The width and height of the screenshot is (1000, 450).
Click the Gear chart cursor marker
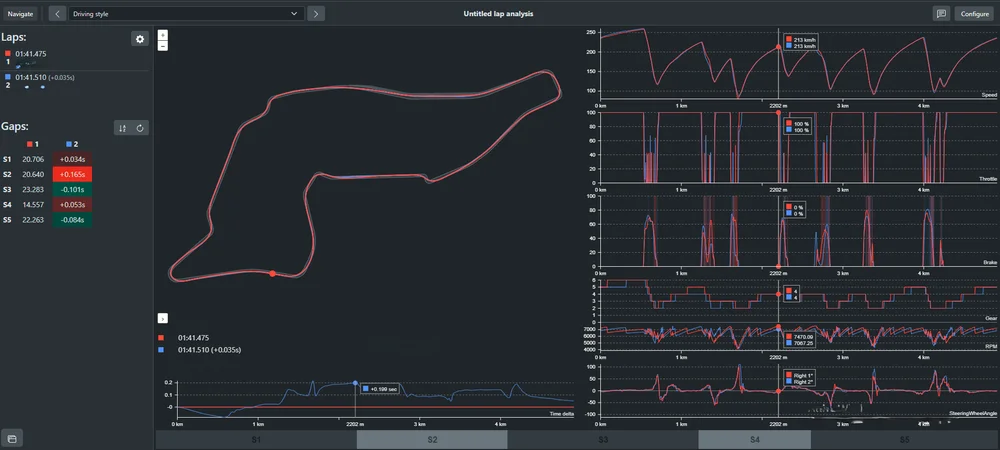tap(778, 294)
